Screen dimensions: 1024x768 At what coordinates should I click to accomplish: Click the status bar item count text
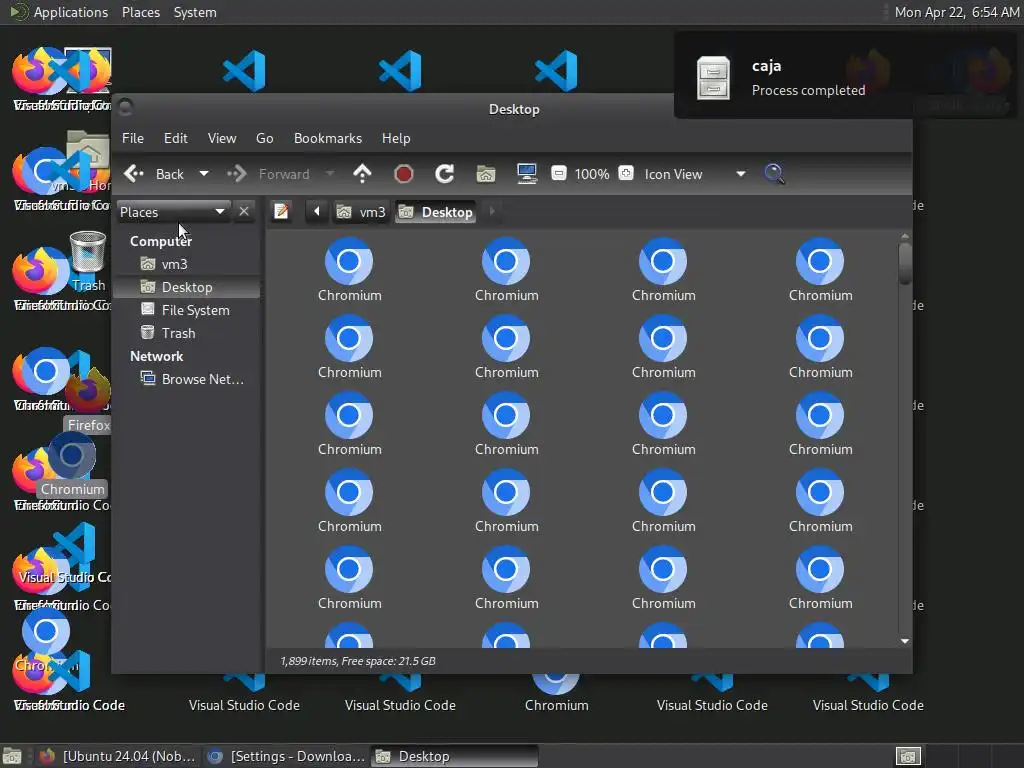point(358,661)
